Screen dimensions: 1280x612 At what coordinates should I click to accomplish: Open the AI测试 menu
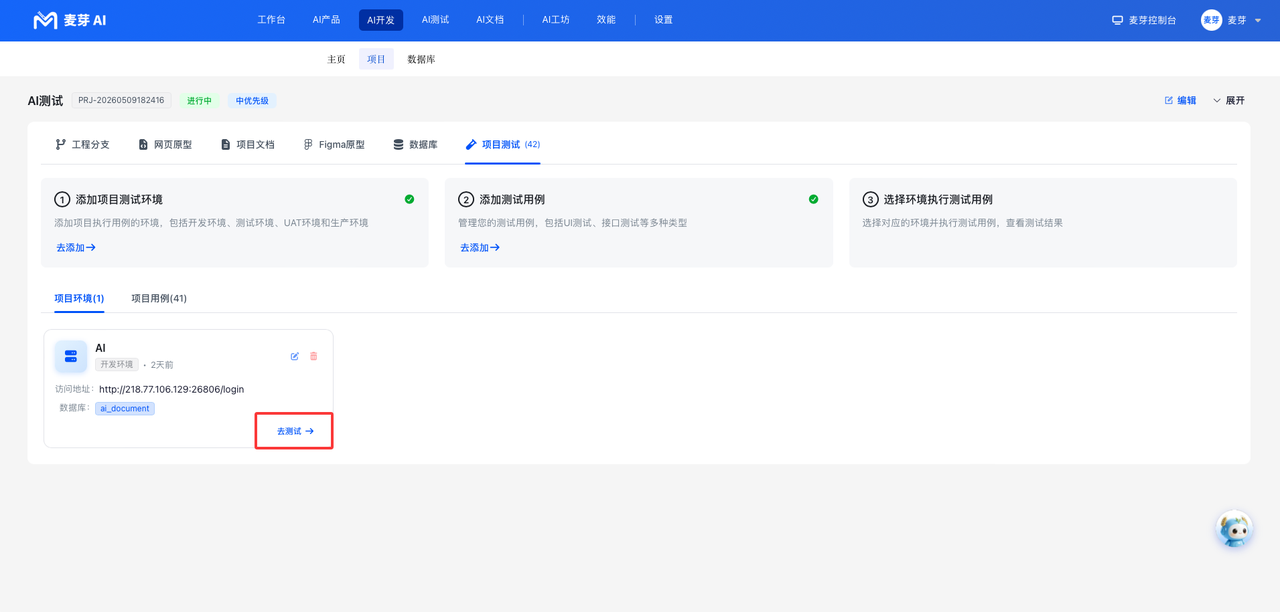coord(435,20)
